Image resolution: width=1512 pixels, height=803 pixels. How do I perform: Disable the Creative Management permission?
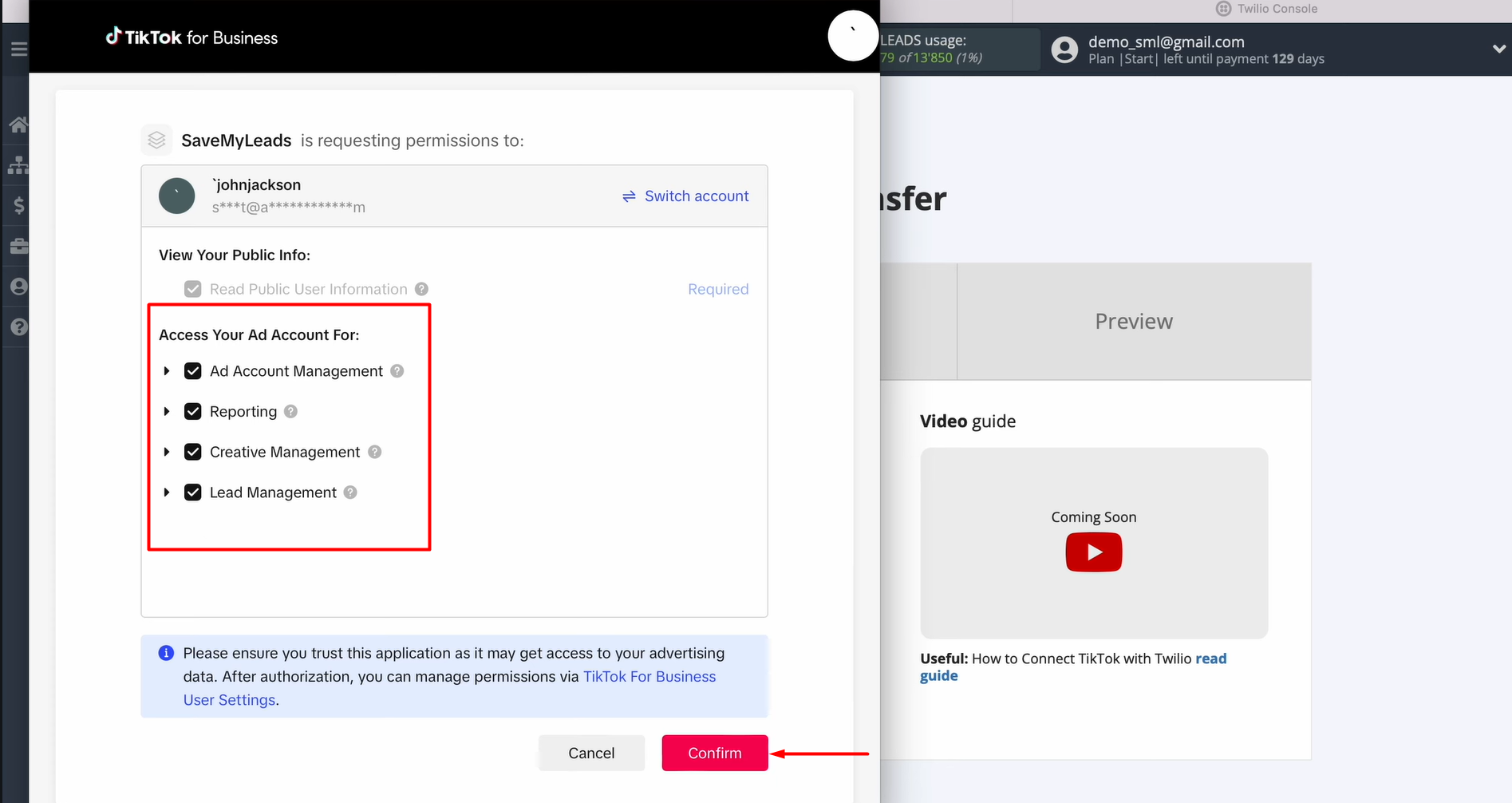pos(192,452)
